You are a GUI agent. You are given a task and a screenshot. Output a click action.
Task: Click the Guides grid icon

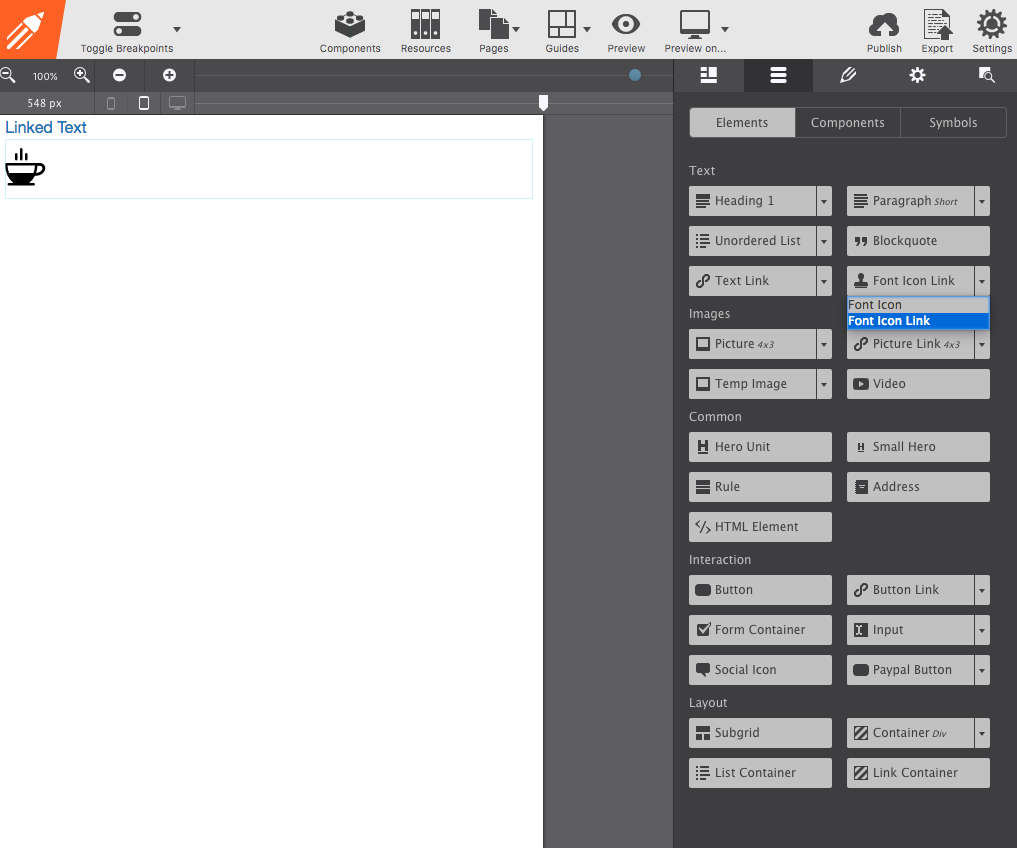coord(561,24)
